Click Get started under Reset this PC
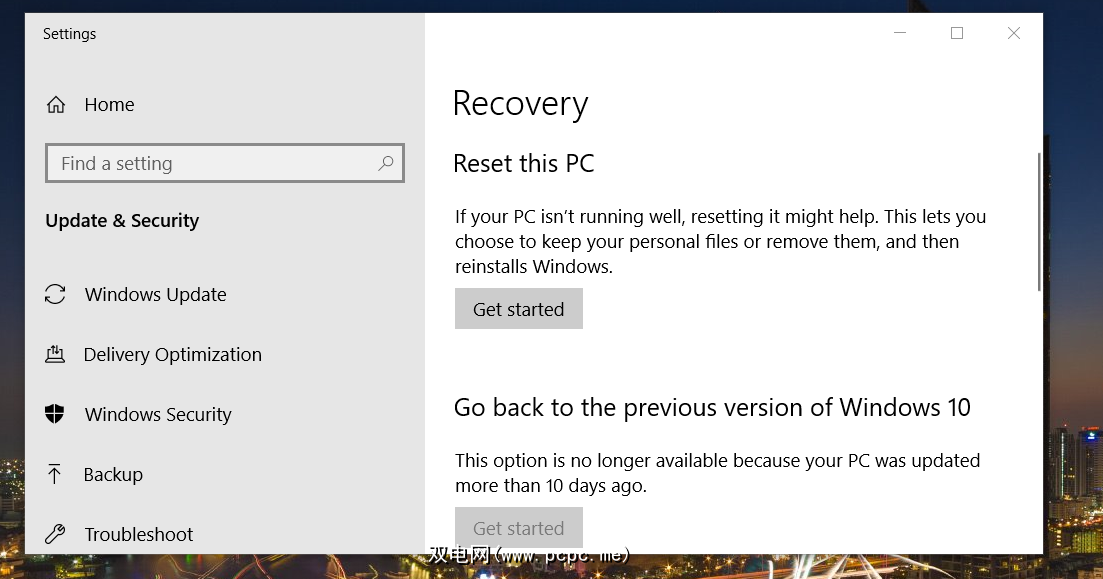1103x579 pixels. tap(518, 309)
